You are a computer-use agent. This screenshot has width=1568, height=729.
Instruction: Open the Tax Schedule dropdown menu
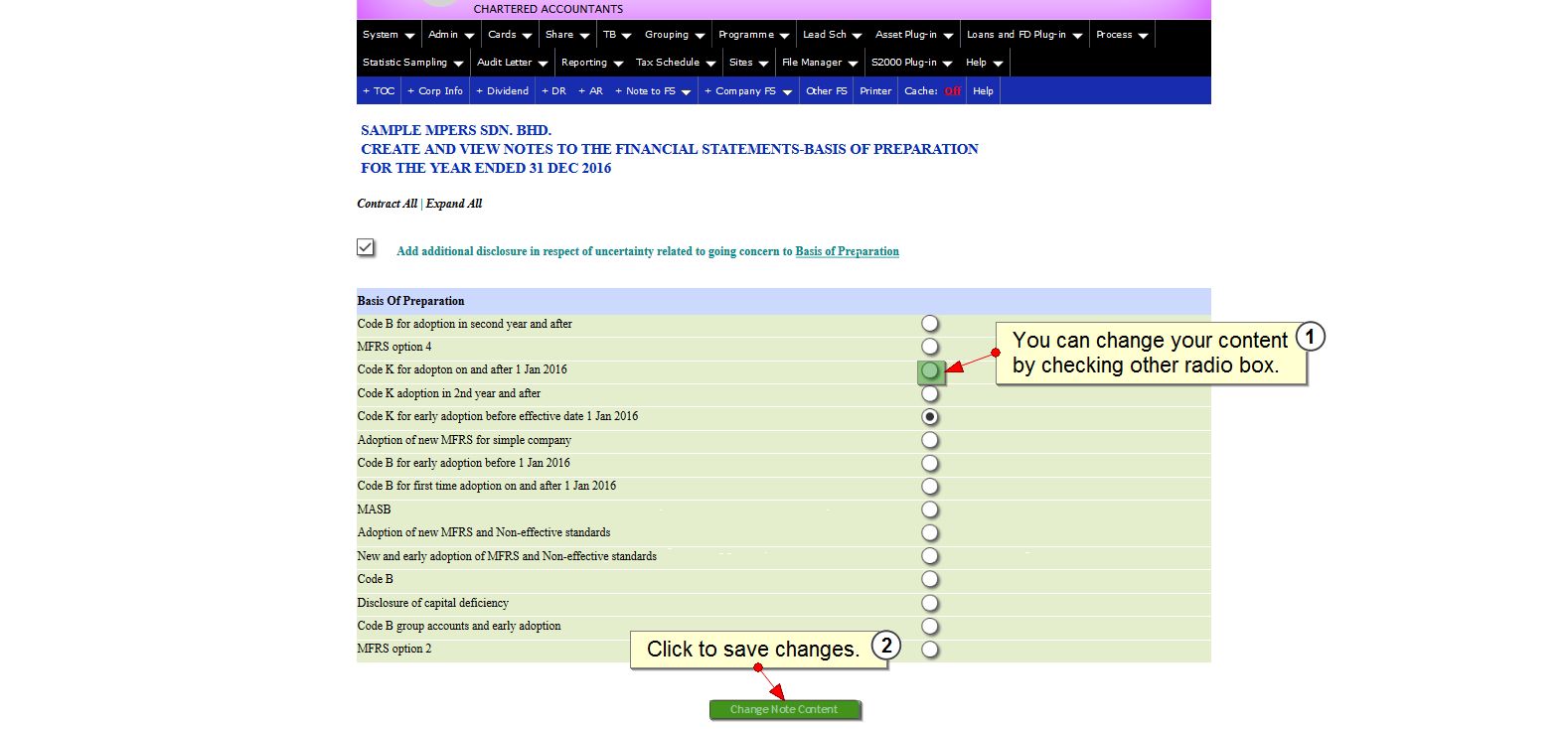coord(675,63)
